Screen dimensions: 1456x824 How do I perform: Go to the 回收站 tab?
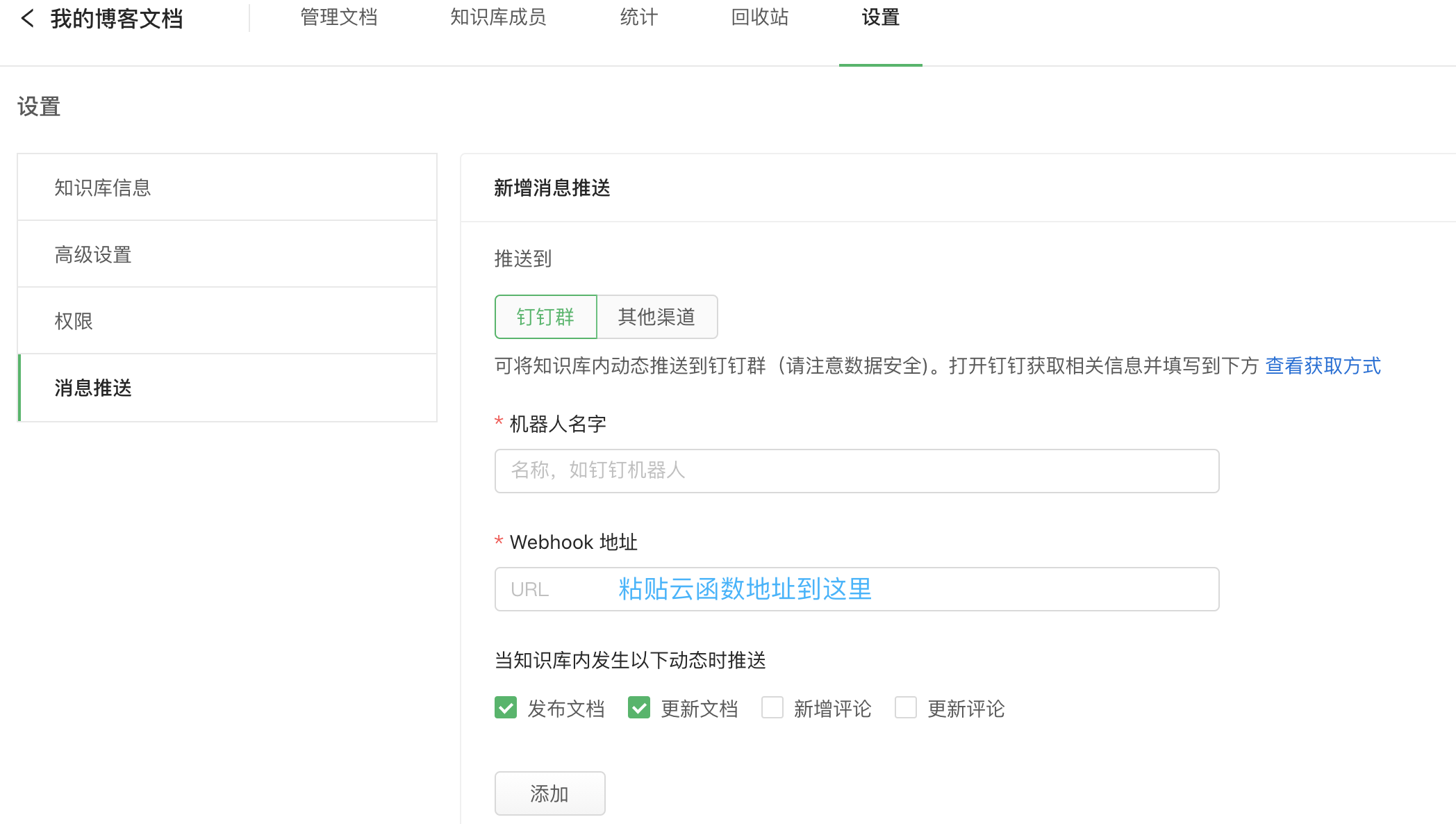(x=759, y=18)
